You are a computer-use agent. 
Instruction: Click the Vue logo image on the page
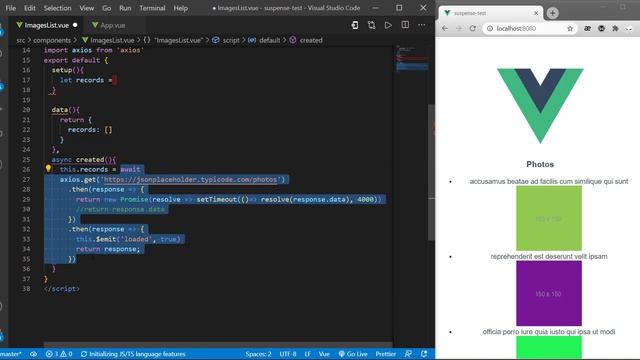(x=540, y=106)
